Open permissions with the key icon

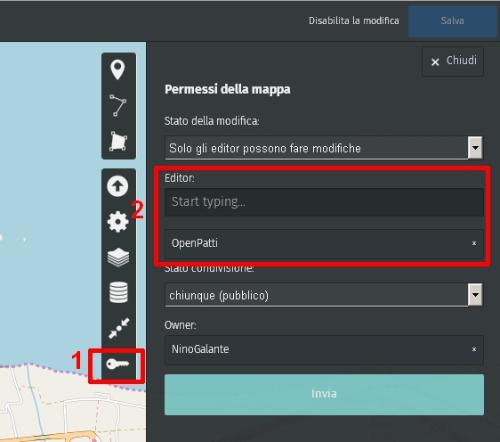[117, 364]
